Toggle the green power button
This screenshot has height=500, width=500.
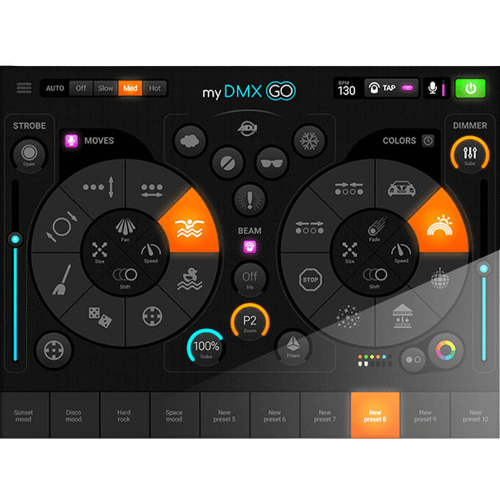pyautogui.click(x=470, y=88)
